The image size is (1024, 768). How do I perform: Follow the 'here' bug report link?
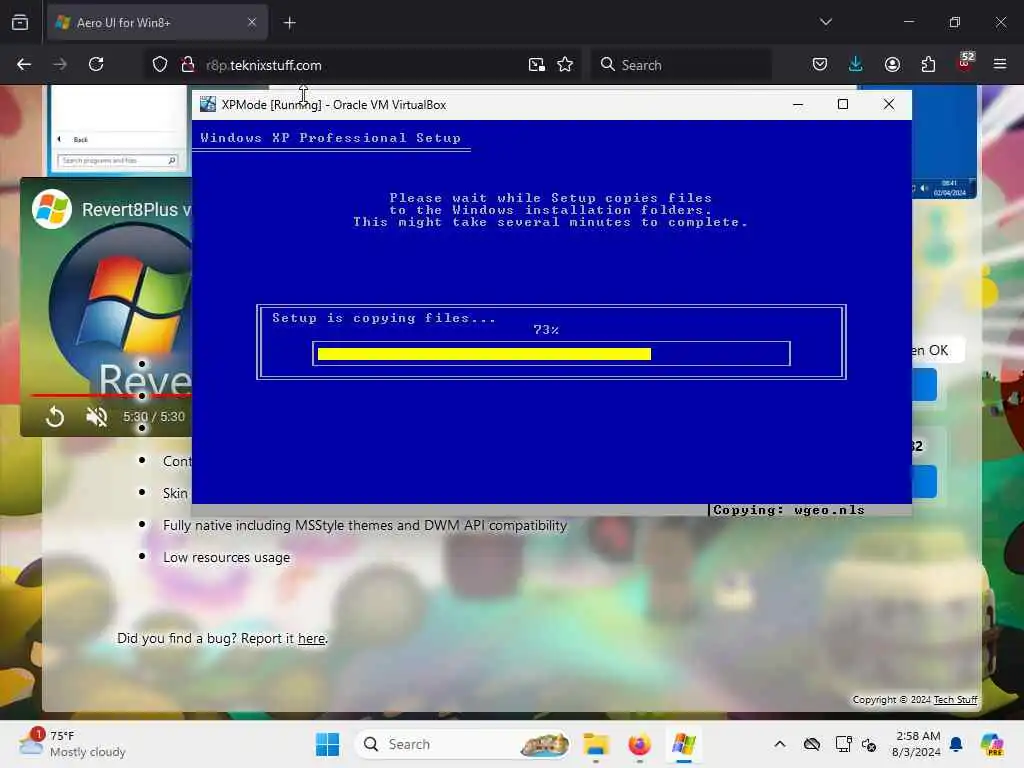click(x=312, y=638)
